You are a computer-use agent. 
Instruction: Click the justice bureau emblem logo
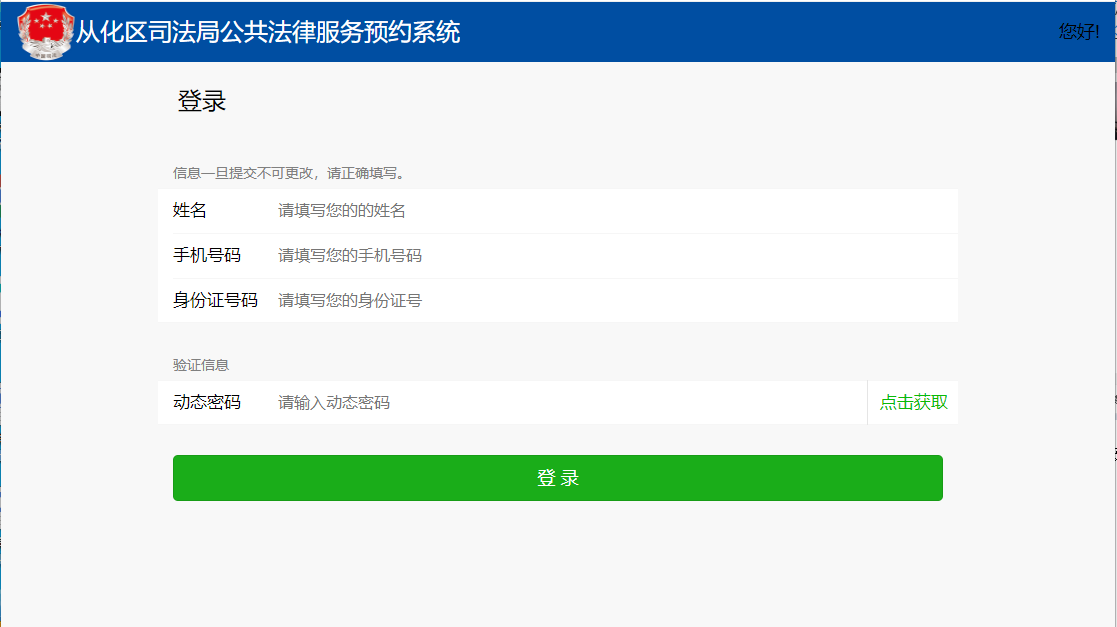(46, 32)
